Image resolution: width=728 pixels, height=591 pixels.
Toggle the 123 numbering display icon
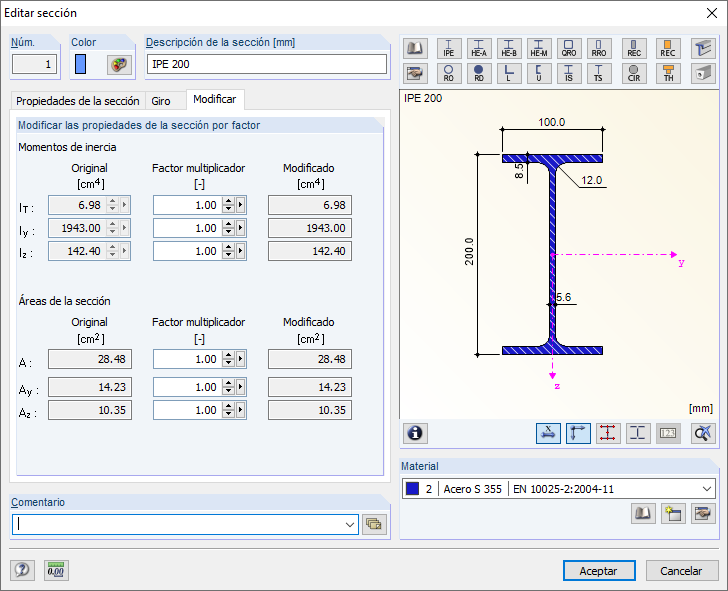tap(668, 433)
